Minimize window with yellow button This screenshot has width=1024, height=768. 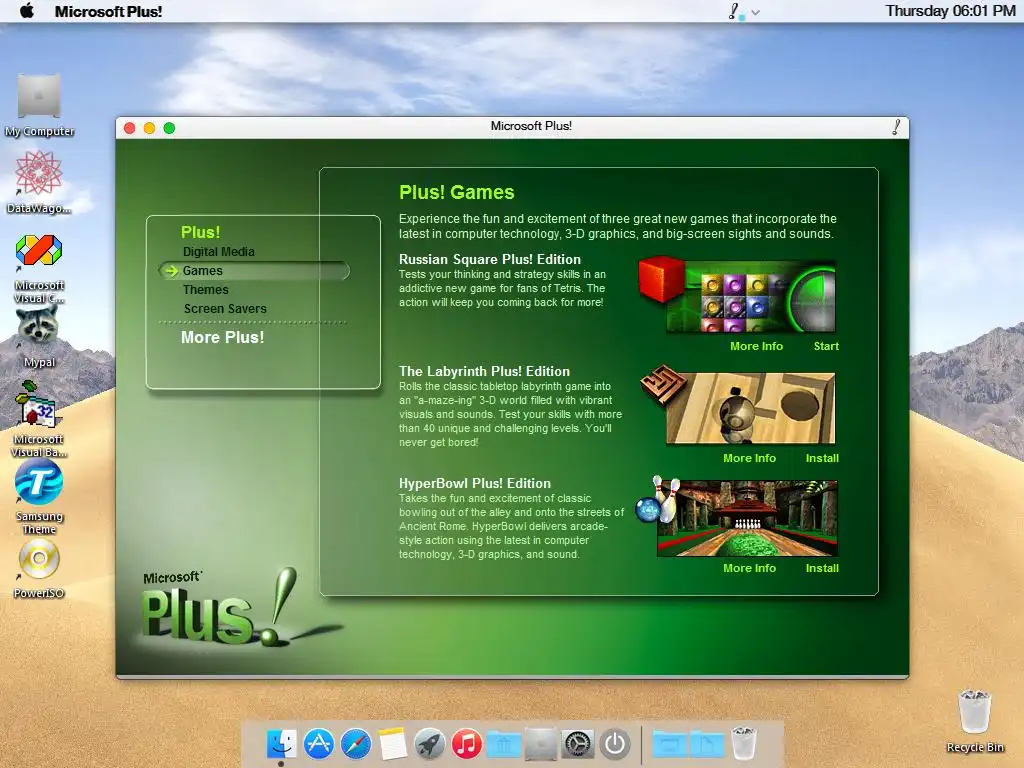[150, 128]
